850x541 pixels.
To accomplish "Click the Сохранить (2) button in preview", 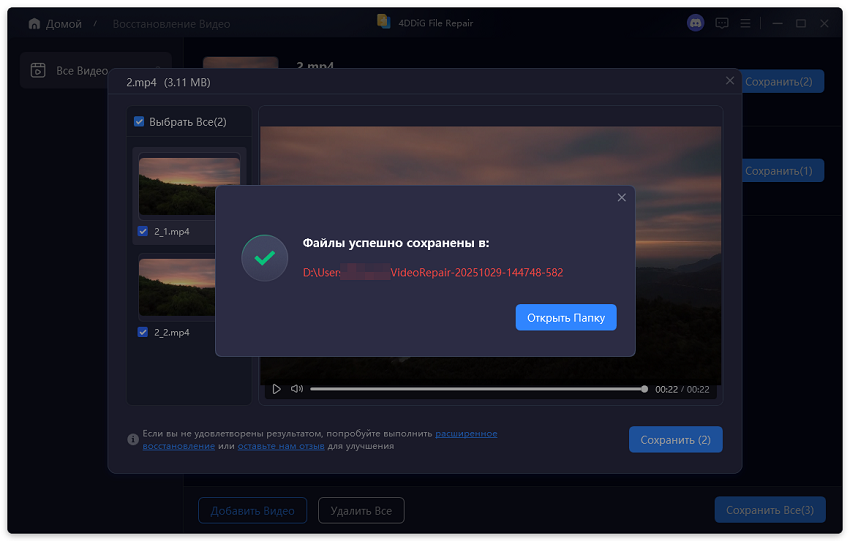I will click(x=675, y=440).
